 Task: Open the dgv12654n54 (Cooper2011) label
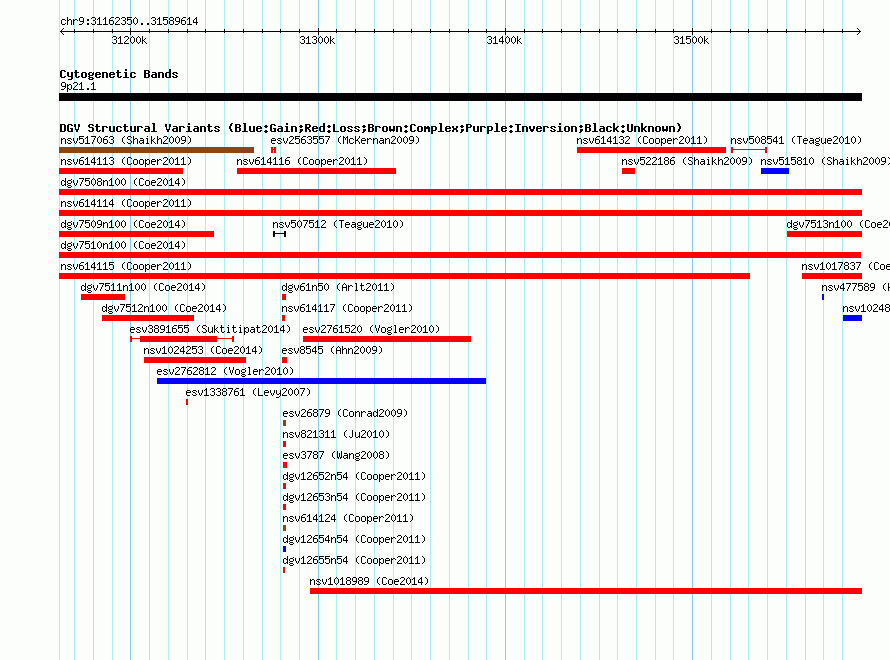354,539
